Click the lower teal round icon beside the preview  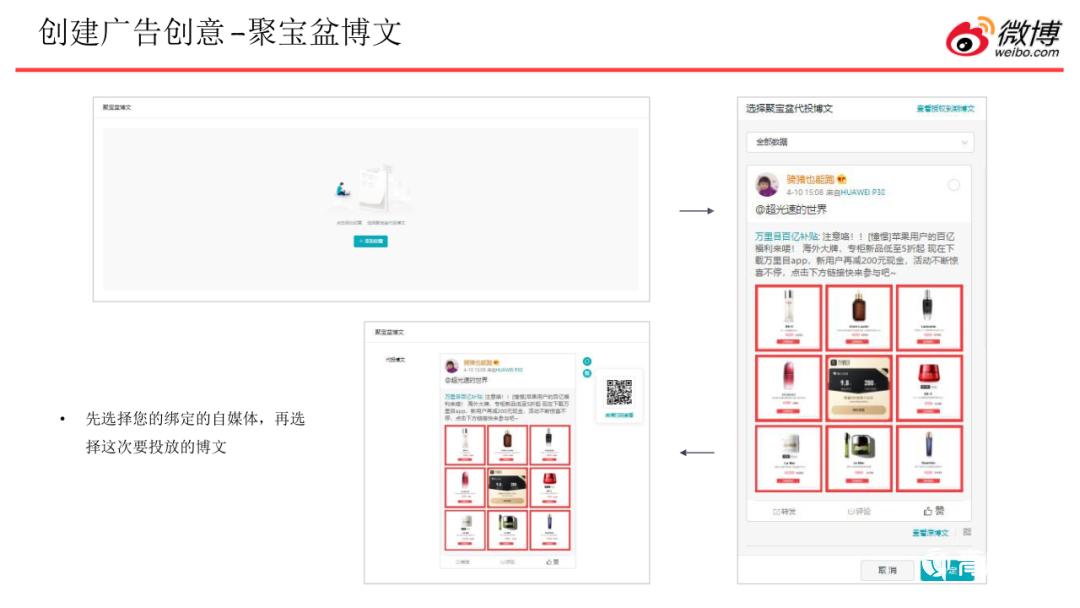(587, 373)
